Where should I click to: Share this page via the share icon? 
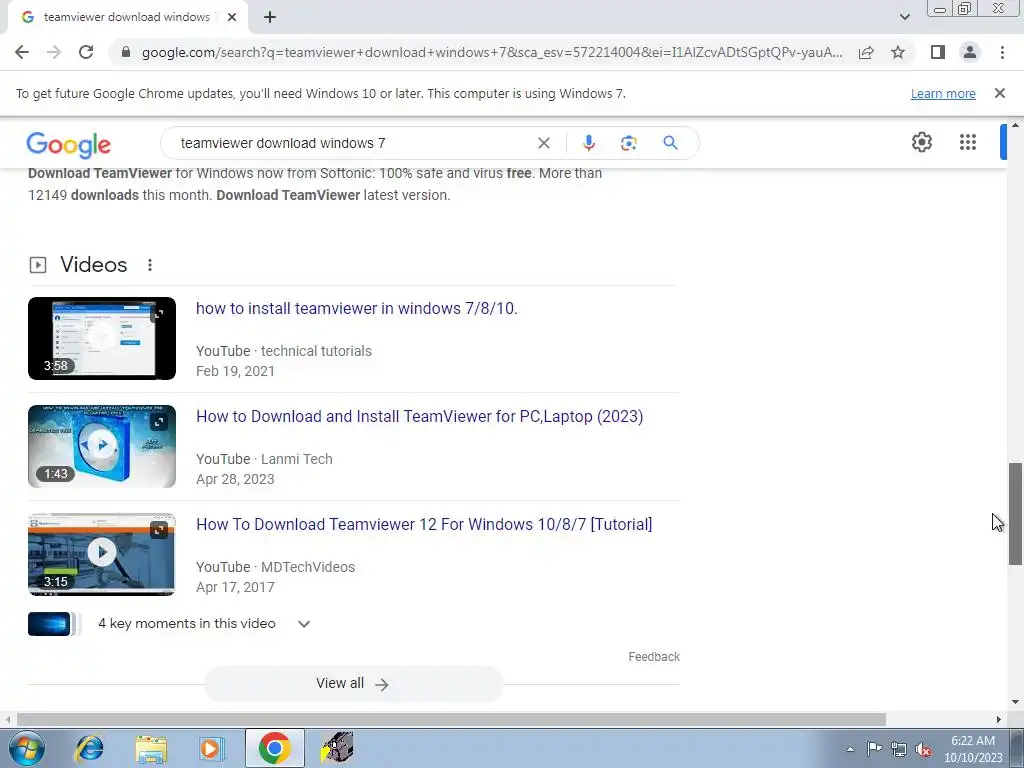(x=866, y=52)
